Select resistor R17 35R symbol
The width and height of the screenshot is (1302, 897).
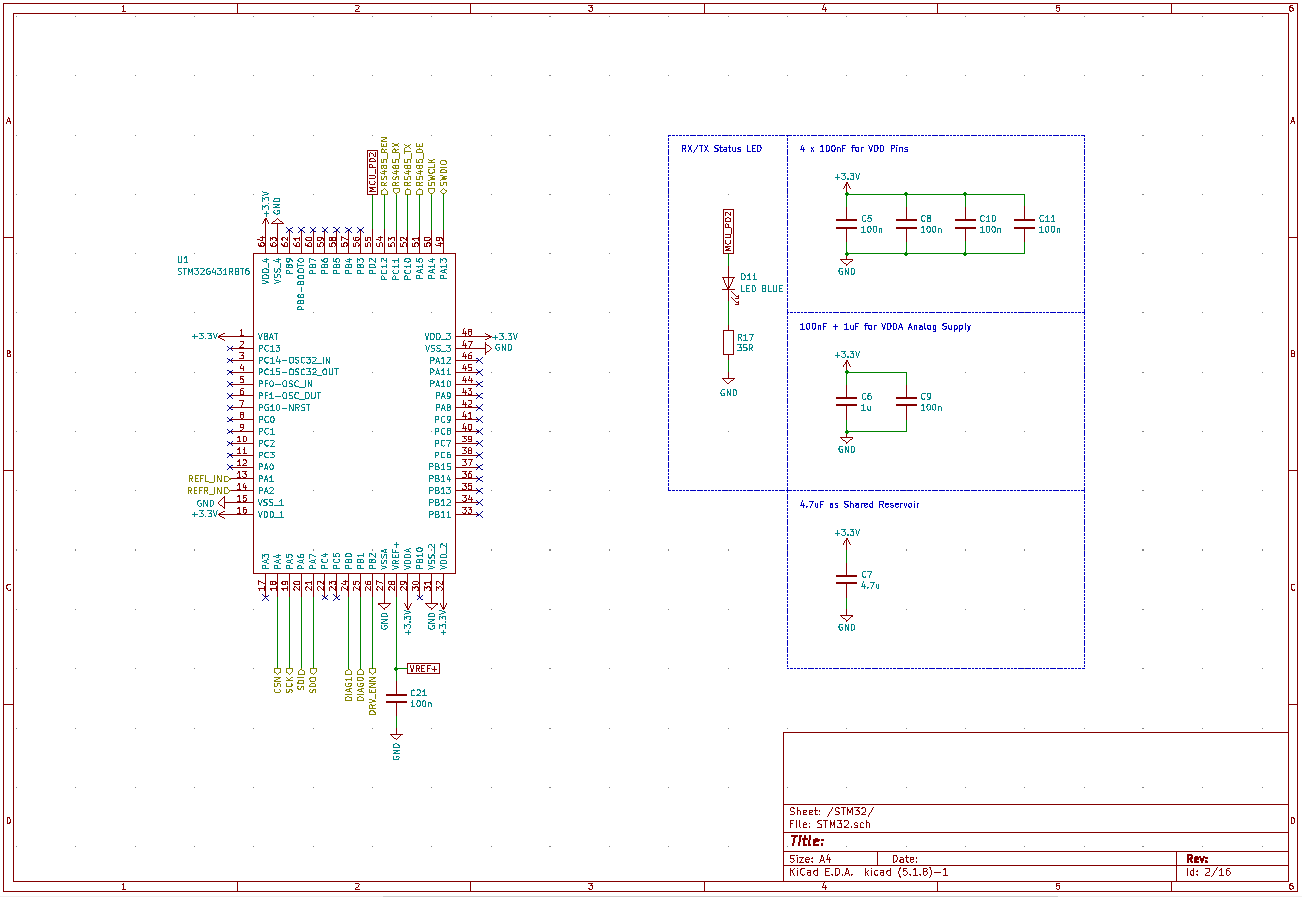728,343
